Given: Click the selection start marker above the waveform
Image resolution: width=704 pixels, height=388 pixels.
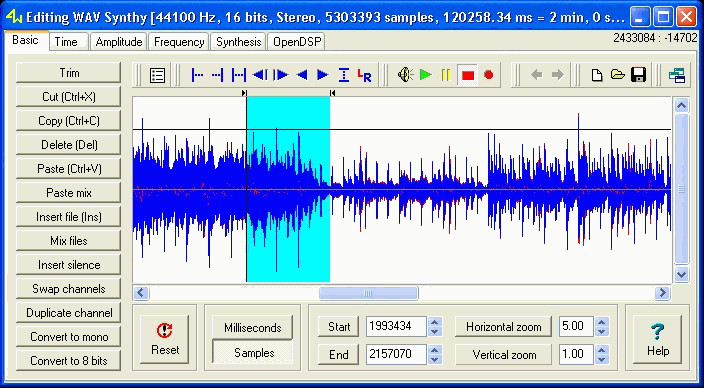Looking at the screenshot, I should [x=244, y=93].
